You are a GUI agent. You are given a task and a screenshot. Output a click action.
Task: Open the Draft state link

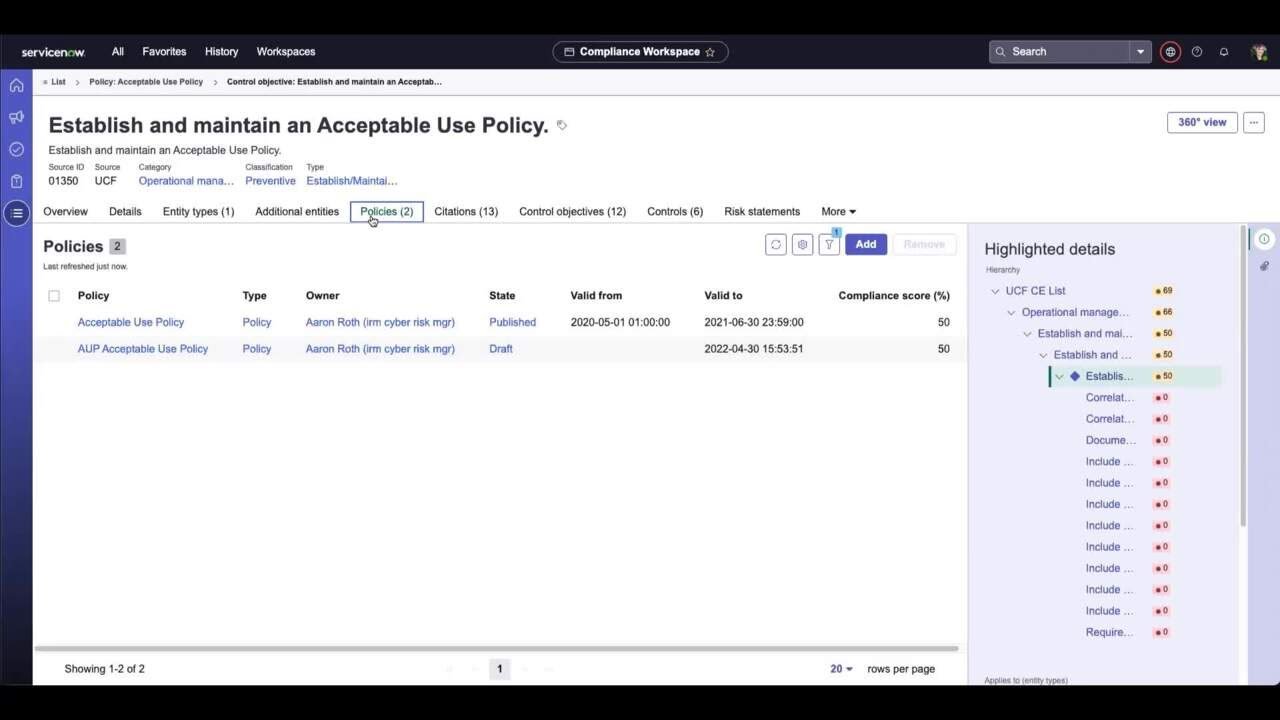(x=501, y=349)
